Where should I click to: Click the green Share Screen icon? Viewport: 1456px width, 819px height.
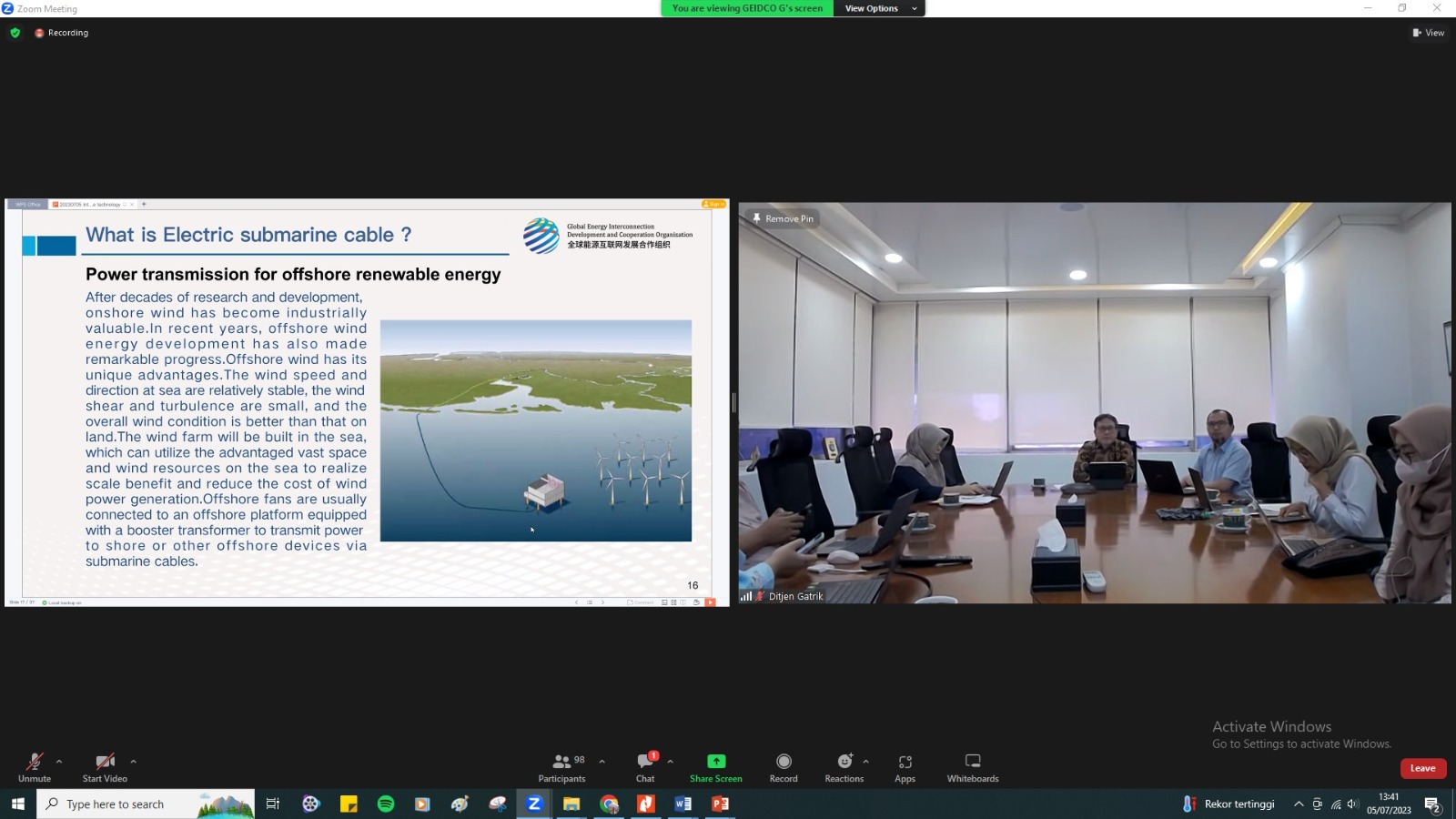716,762
